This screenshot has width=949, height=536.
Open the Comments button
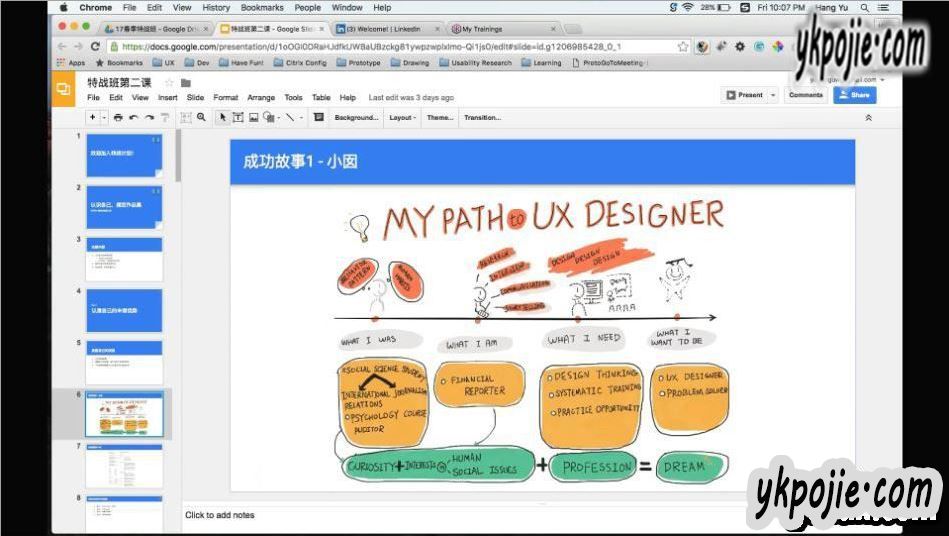tap(805, 95)
